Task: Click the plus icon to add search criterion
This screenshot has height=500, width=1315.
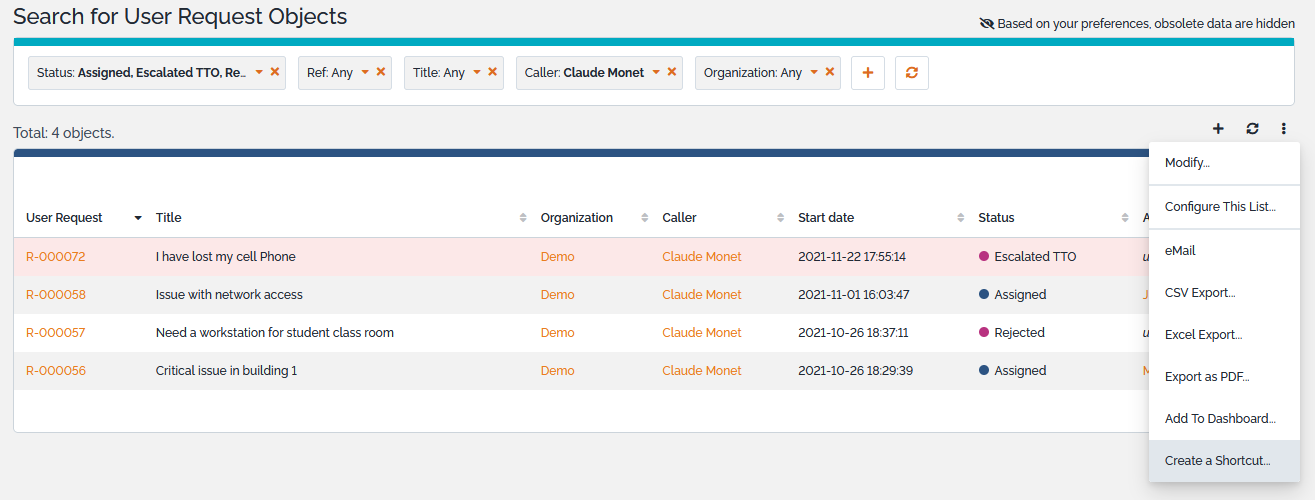Action: (x=867, y=73)
